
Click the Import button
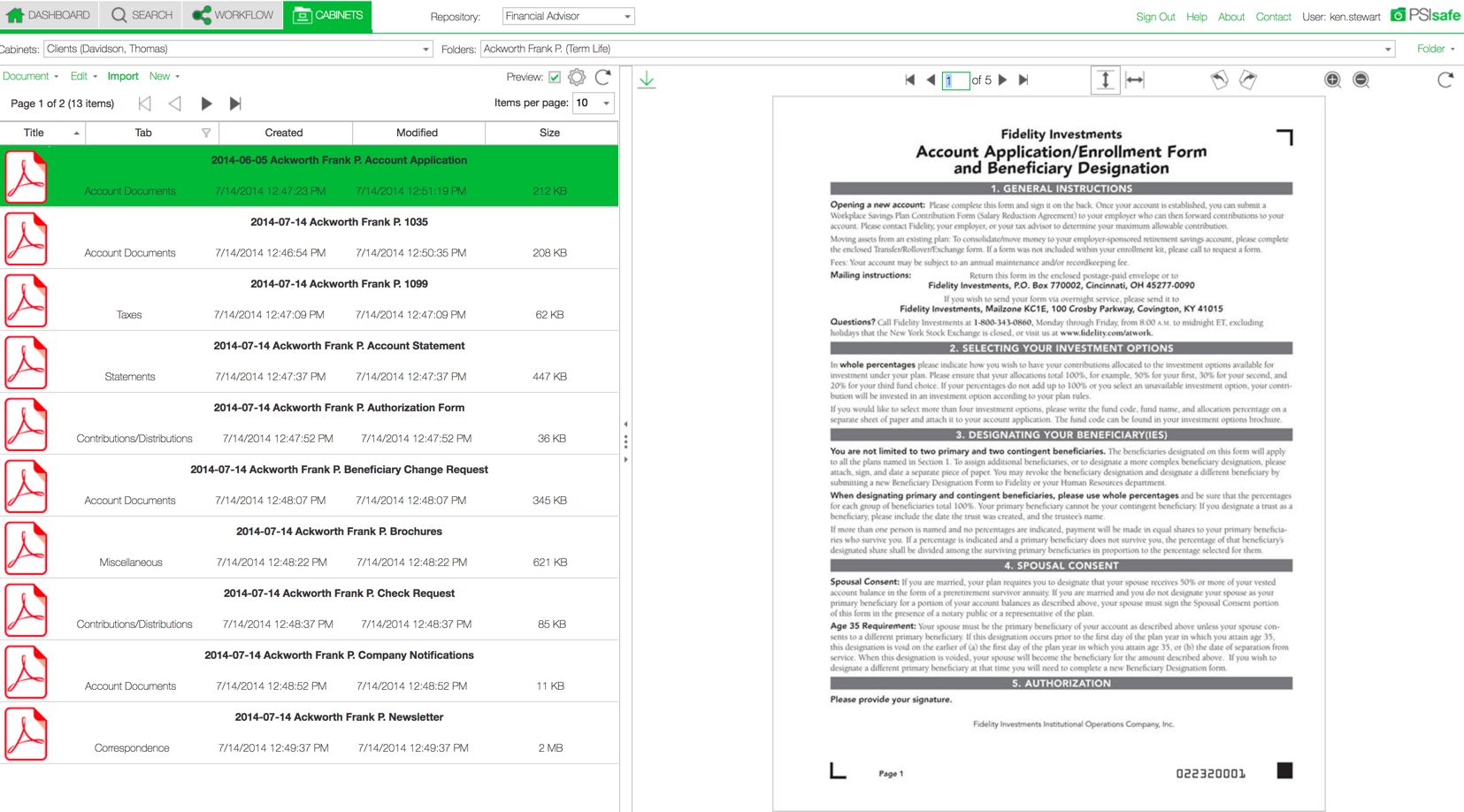[123, 76]
